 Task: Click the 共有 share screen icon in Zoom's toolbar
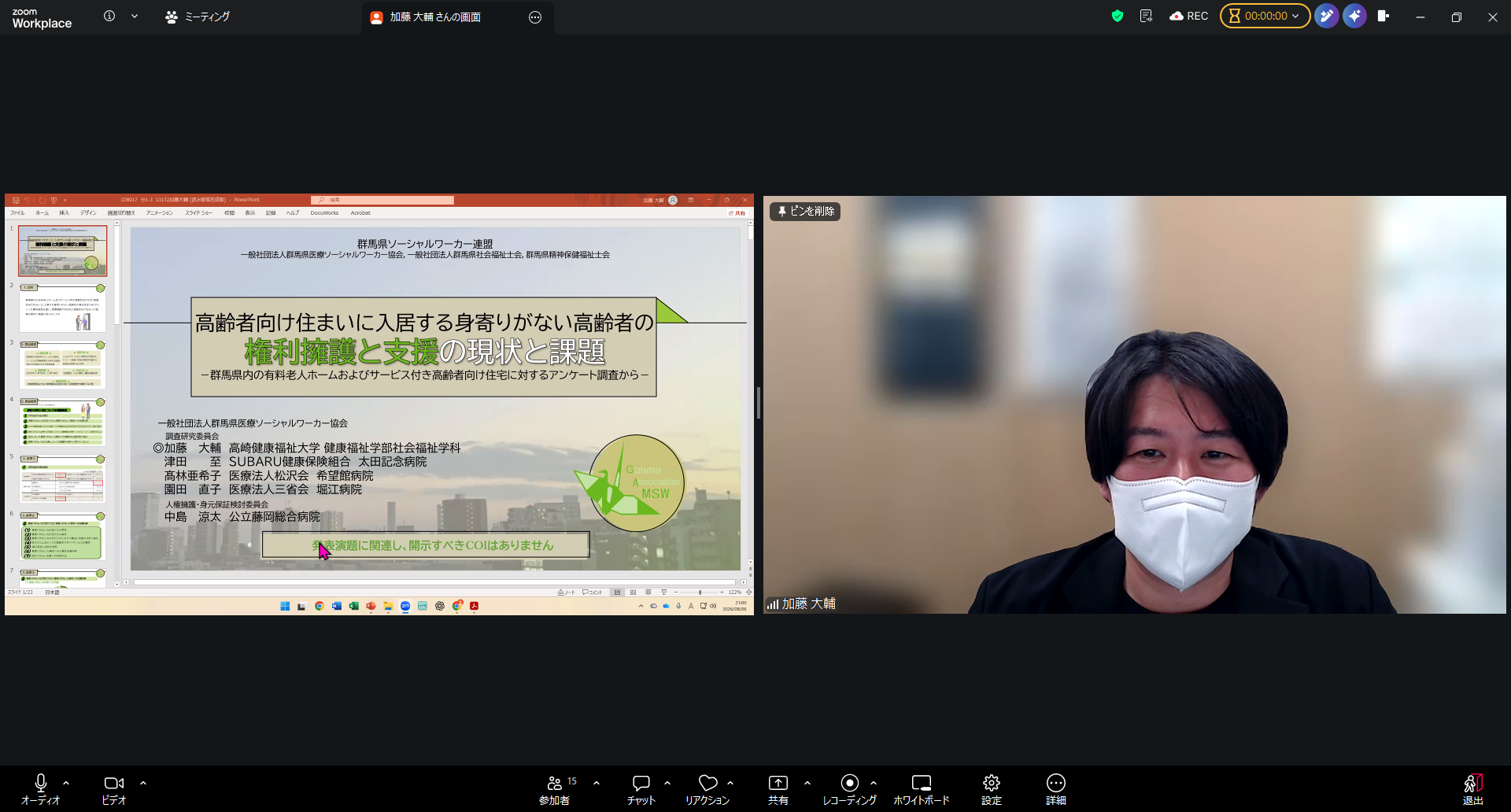click(x=778, y=790)
